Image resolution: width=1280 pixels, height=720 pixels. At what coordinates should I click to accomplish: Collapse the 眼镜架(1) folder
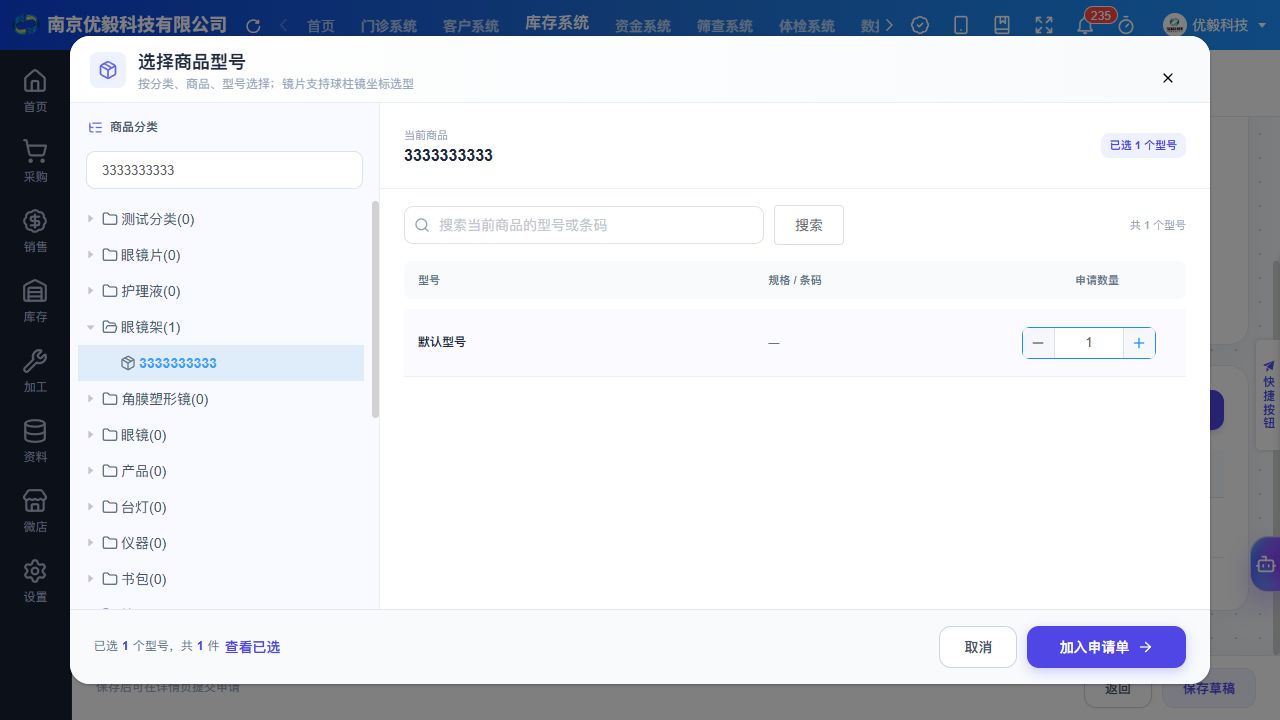pos(90,327)
